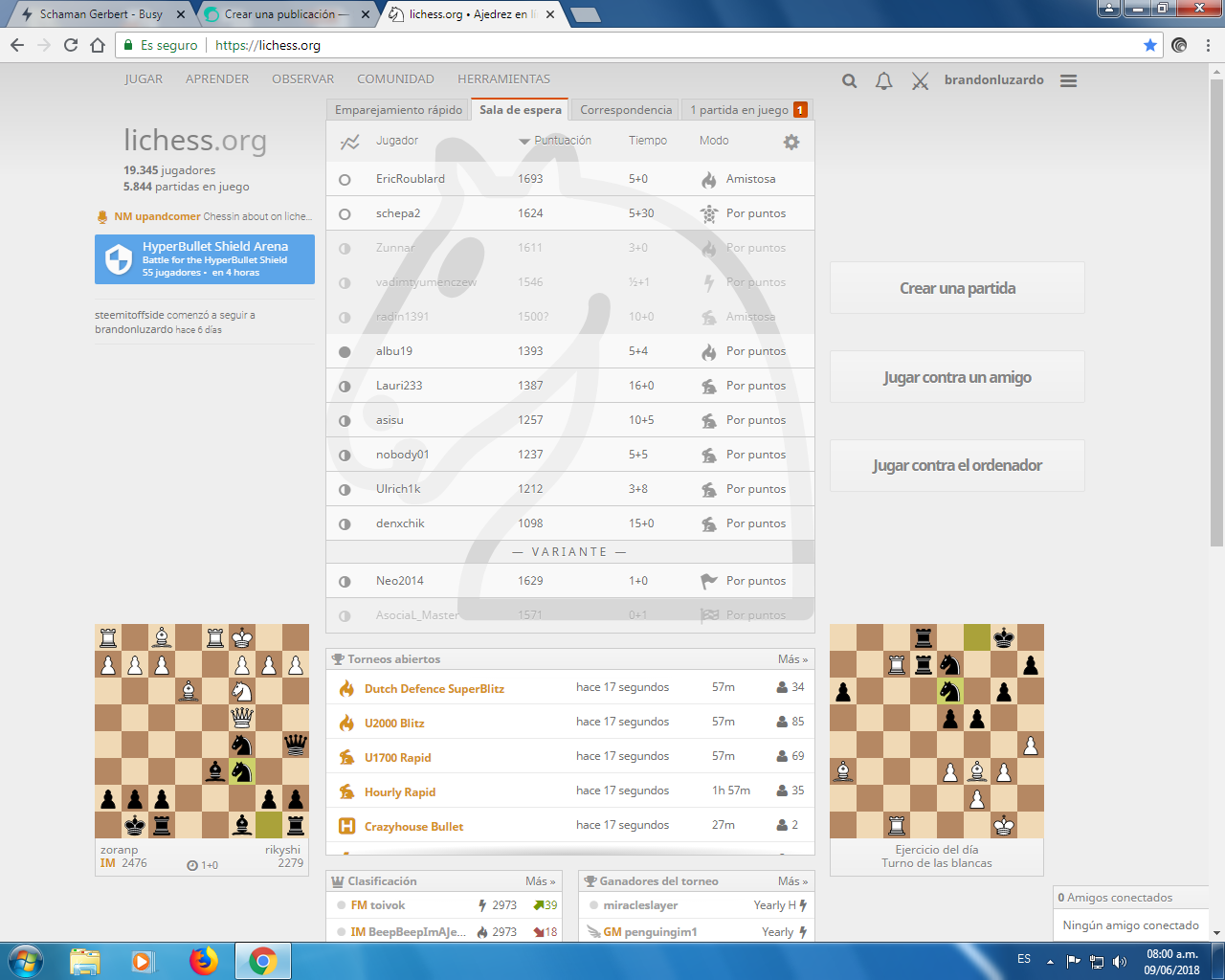Open Chrome extension icon beside bookmark star
This screenshot has height=980, width=1225.
coord(1179,45)
